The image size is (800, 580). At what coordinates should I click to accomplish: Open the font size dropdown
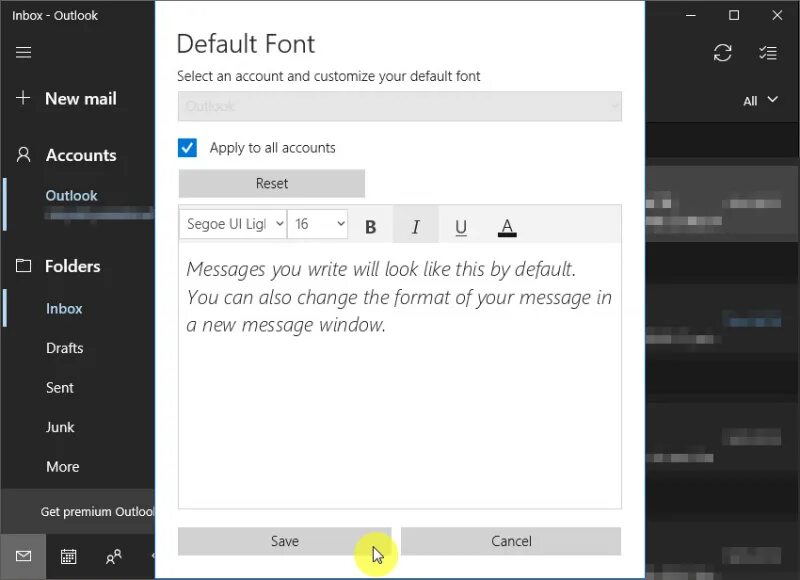pos(317,224)
